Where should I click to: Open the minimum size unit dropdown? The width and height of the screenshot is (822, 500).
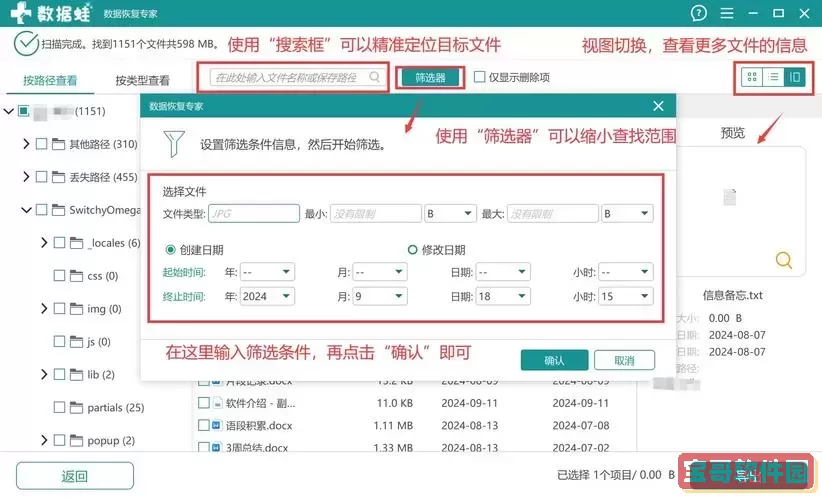[450, 214]
